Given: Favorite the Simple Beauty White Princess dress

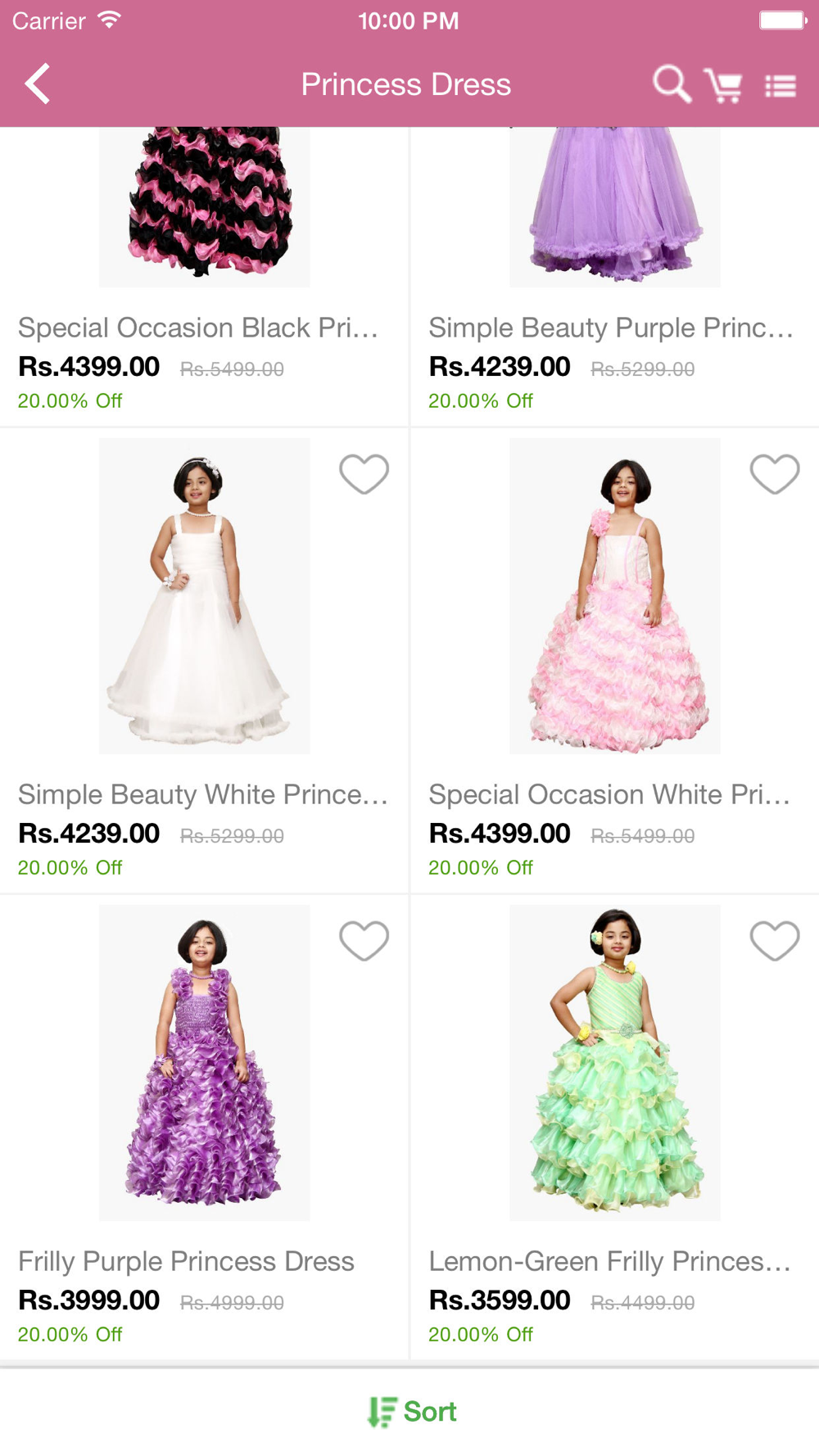Looking at the screenshot, I should [364, 474].
